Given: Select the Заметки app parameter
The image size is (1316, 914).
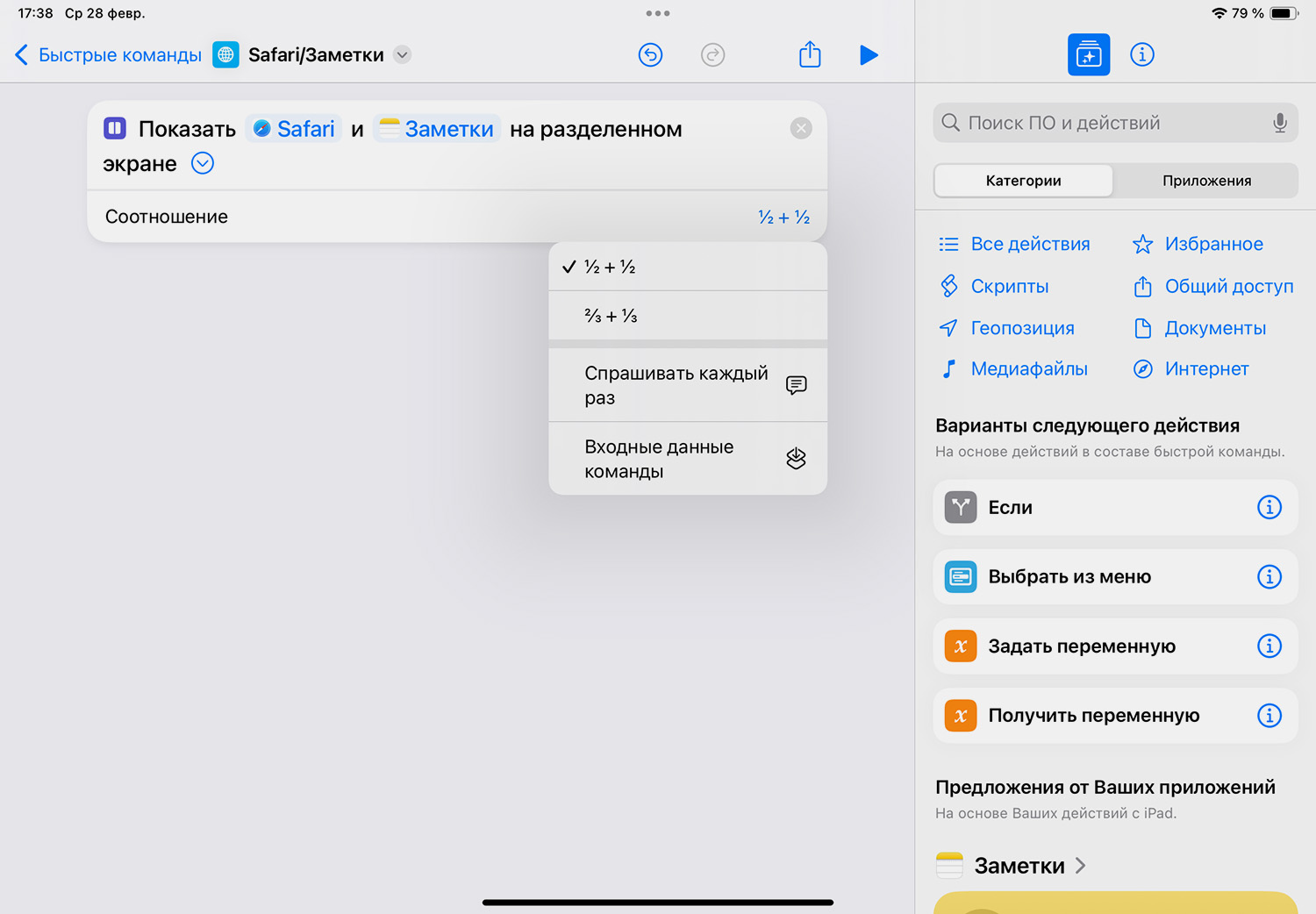Looking at the screenshot, I should point(437,129).
